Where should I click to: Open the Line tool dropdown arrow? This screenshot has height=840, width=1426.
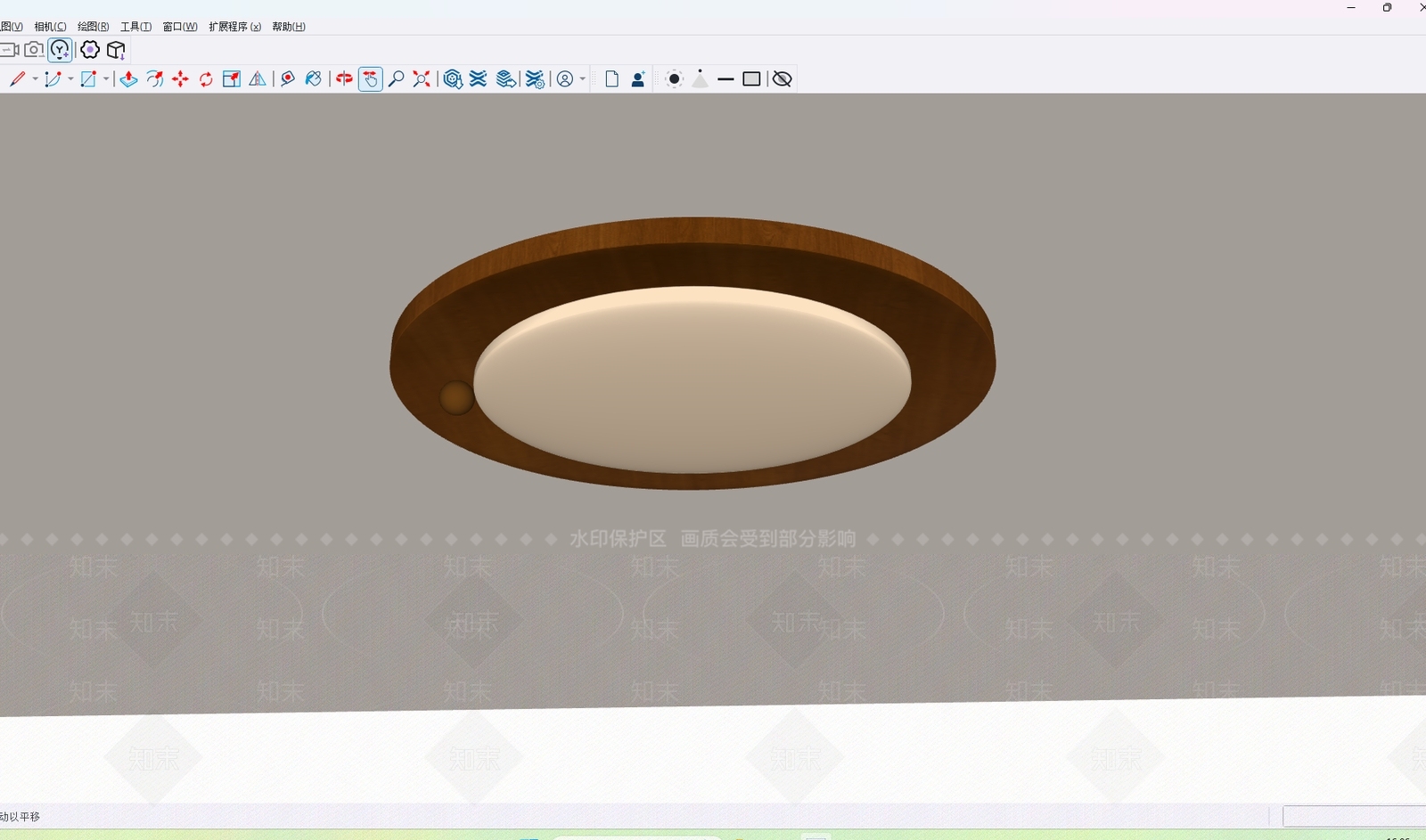tap(35, 79)
